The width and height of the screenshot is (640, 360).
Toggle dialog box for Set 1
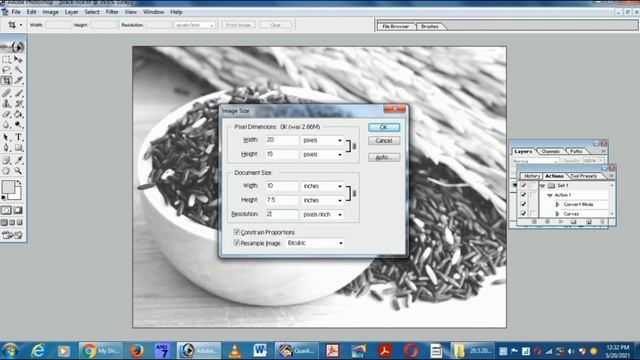click(533, 185)
